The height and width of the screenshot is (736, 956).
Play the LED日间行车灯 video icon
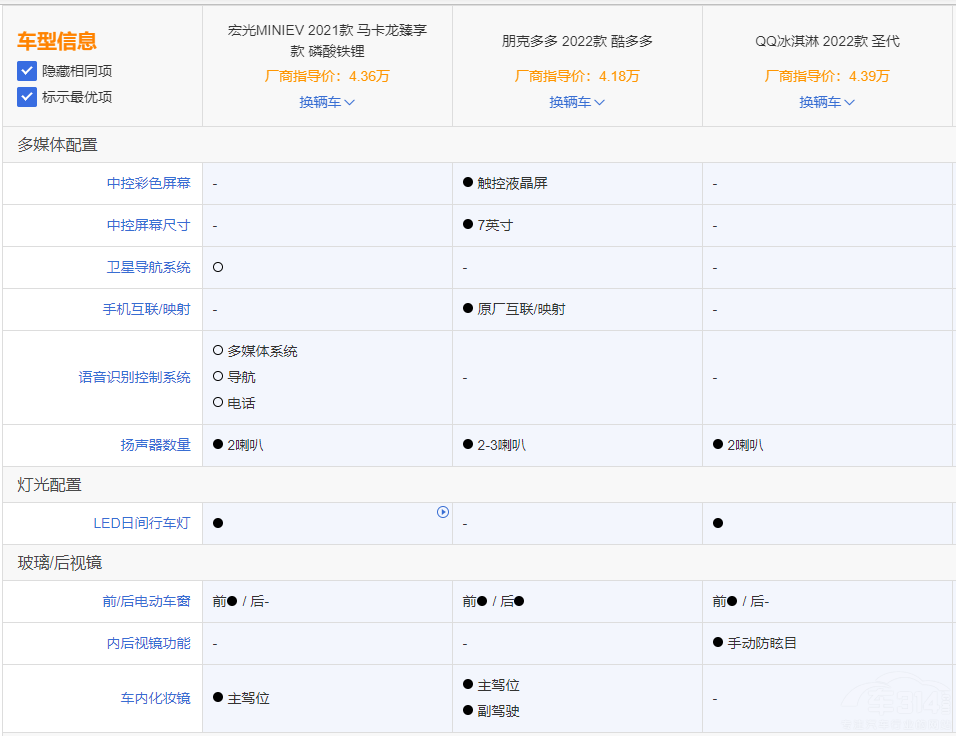pos(443,512)
